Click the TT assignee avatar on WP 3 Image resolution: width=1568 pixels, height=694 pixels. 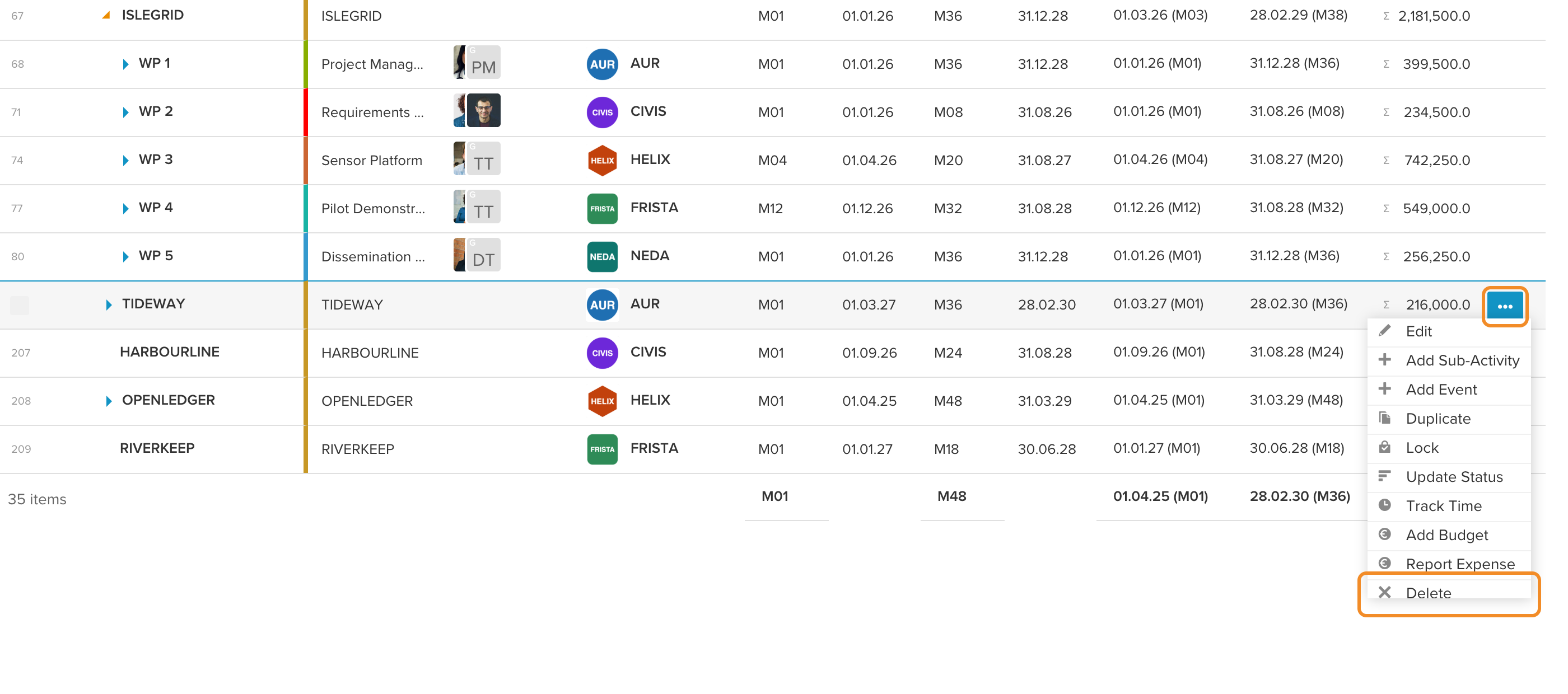pos(483,158)
